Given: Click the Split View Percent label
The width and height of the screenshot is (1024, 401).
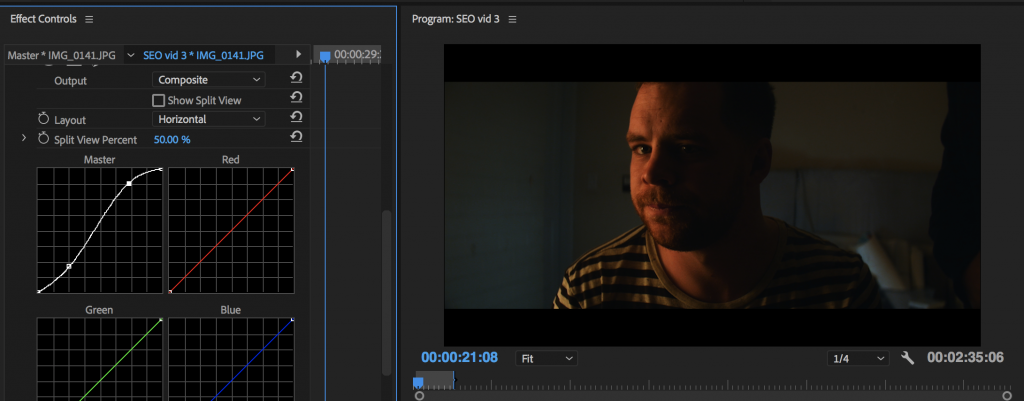Looking at the screenshot, I should pyautogui.click(x=95, y=140).
